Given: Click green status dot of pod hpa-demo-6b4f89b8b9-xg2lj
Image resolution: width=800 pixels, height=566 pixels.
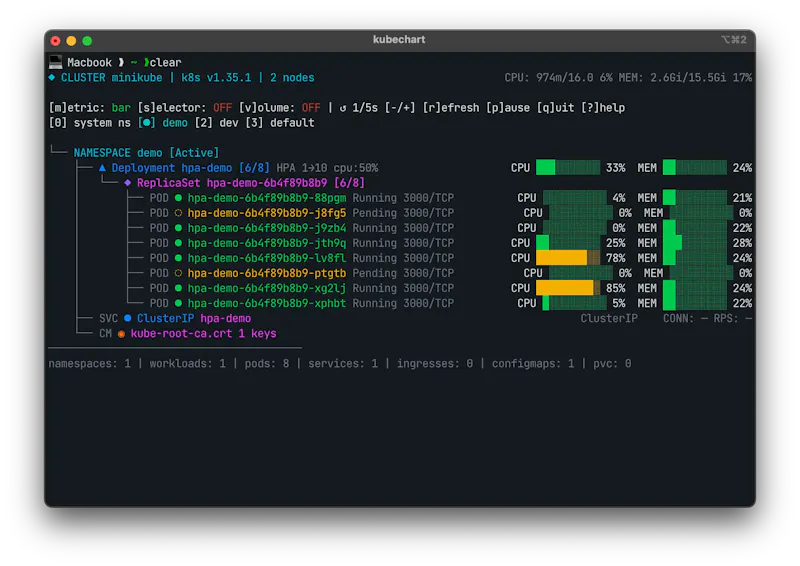Looking at the screenshot, I should (178, 288).
